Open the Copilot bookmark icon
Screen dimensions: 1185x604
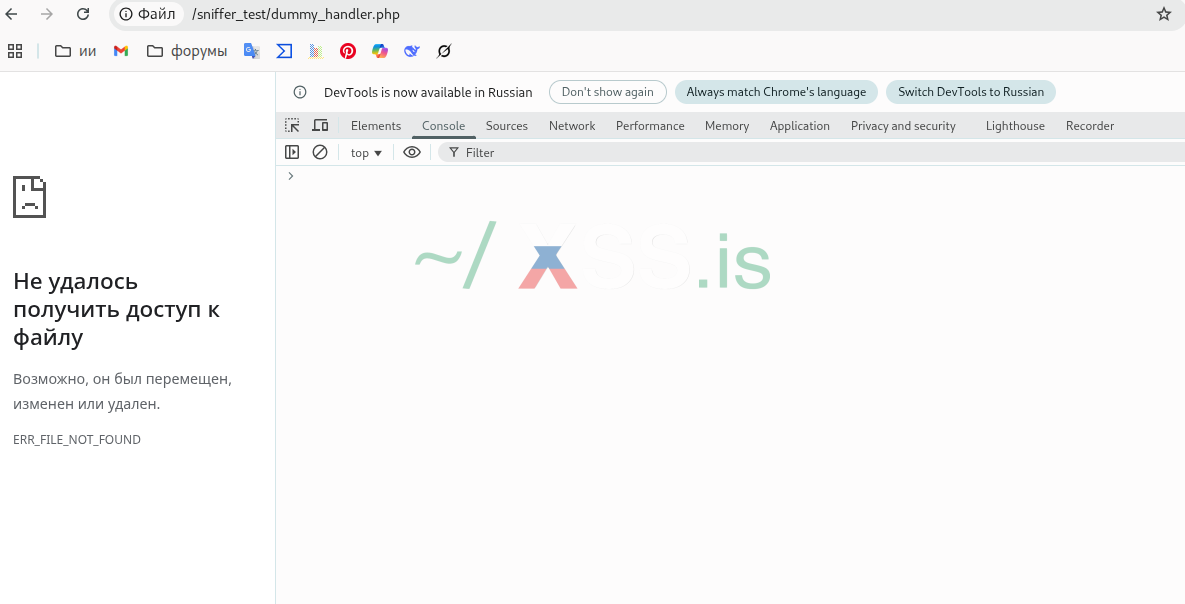(x=380, y=51)
